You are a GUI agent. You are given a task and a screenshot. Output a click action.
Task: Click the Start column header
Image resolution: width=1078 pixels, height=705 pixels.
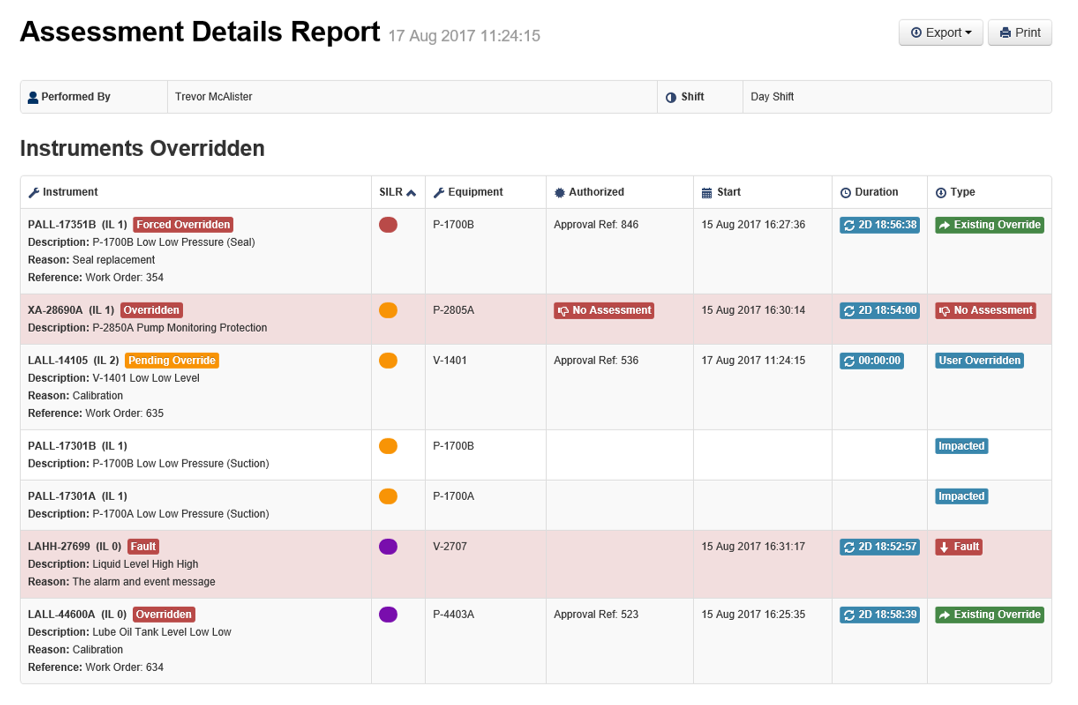727,192
